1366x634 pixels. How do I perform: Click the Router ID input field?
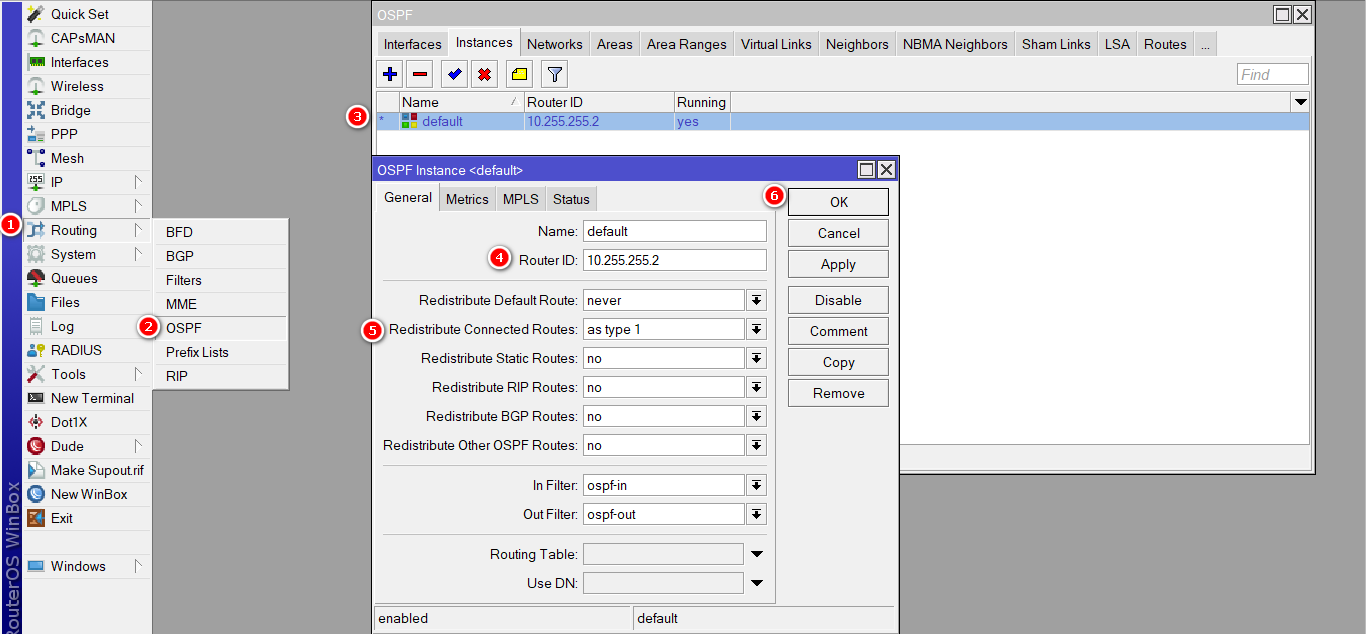(x=674, y=260)
